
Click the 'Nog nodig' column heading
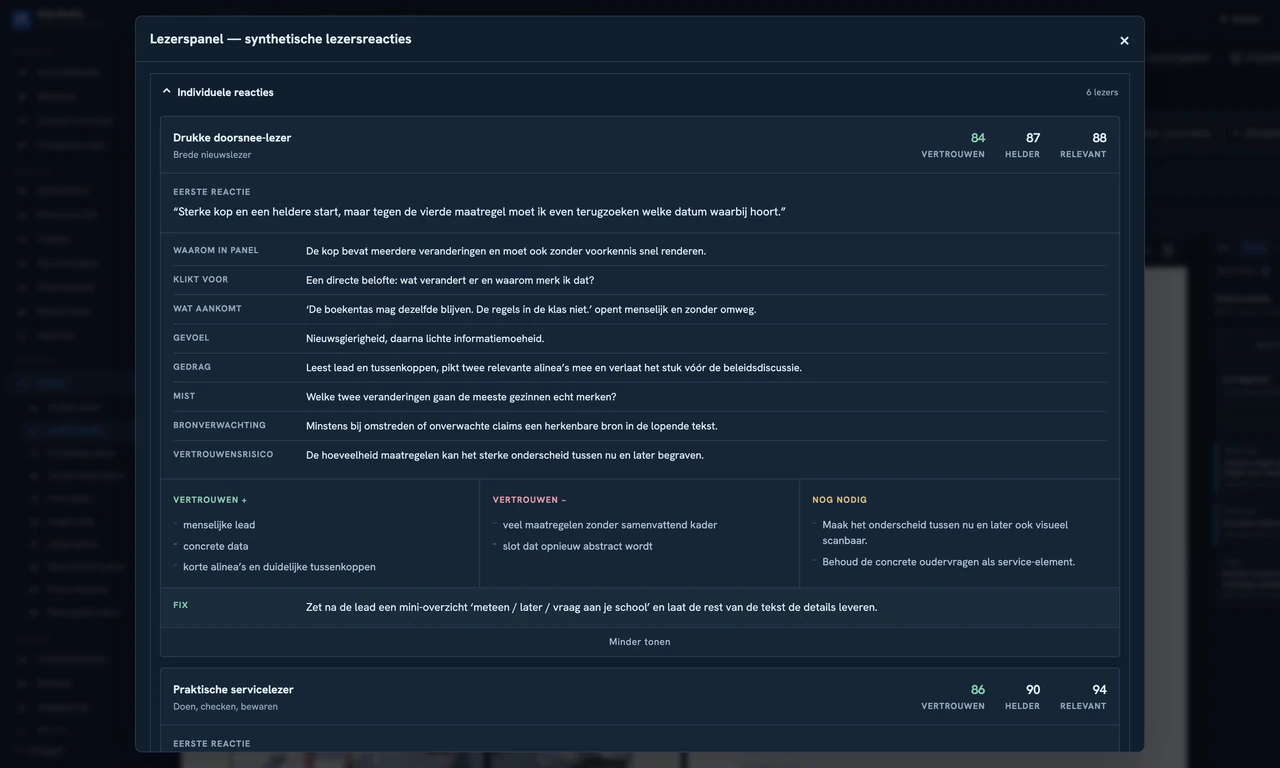pyautogui.click(x=840, y=500)
